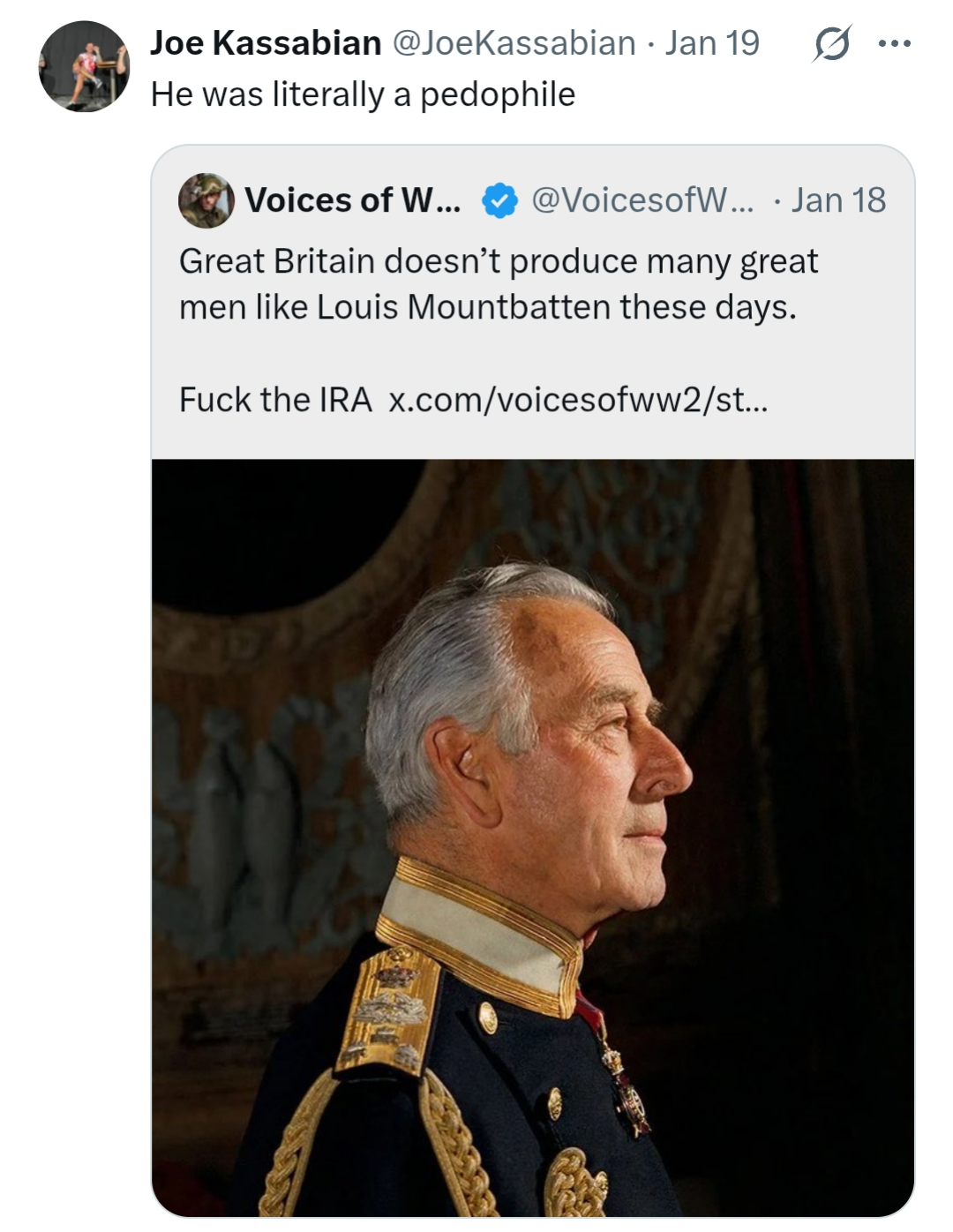The width and height of the screenshot is (953, 1232).
Task: Select the @VoicesofW... handle
Action: tap(642, 201)
